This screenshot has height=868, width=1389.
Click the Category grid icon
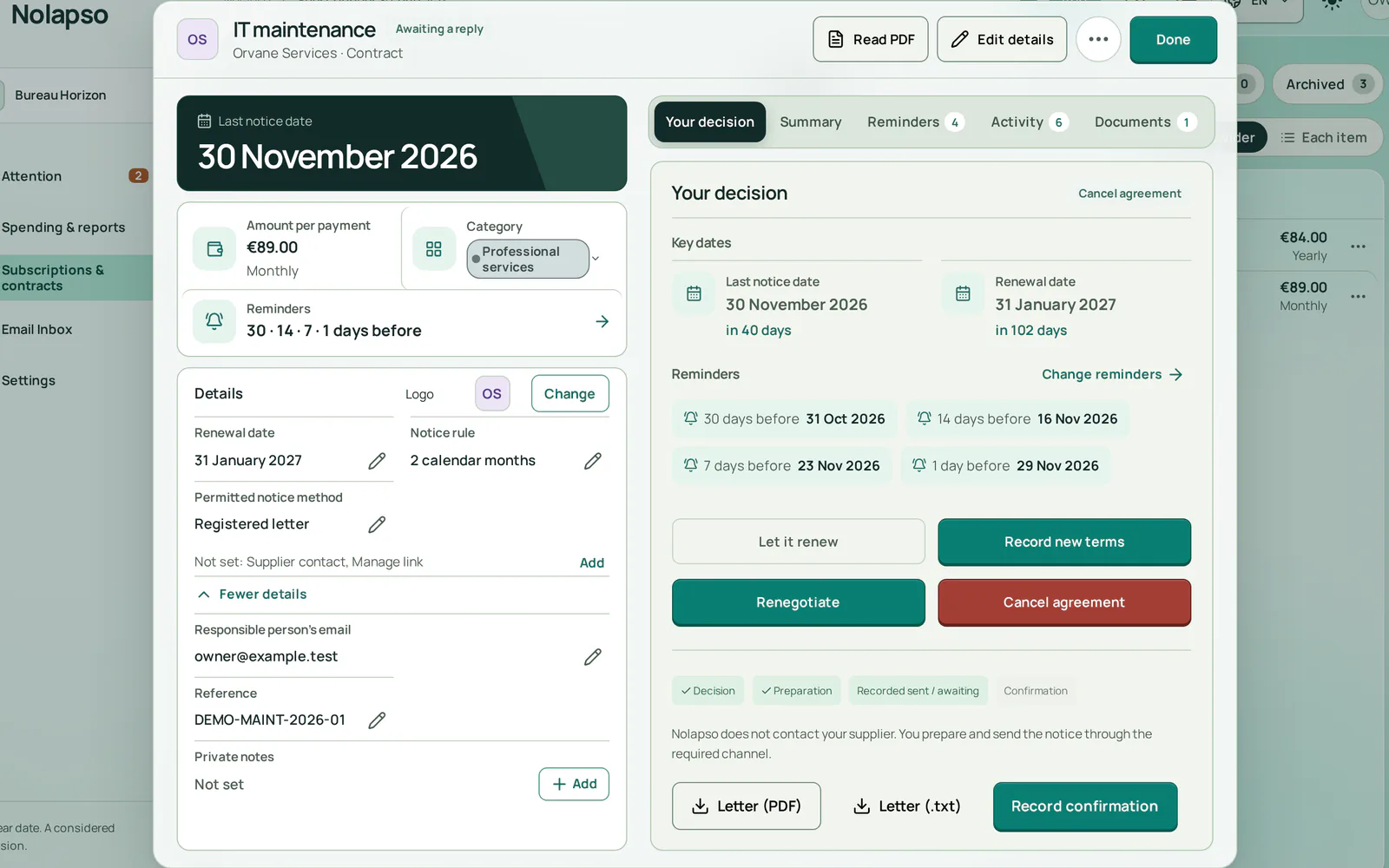(434, 249)
